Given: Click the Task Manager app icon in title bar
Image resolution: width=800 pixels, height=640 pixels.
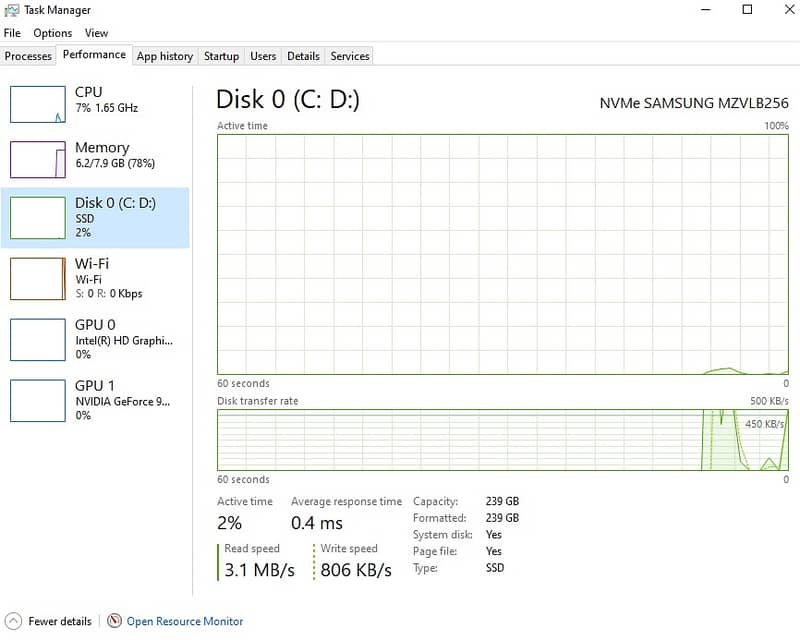Looking at the screenshot, I should (x=11, y=10).
